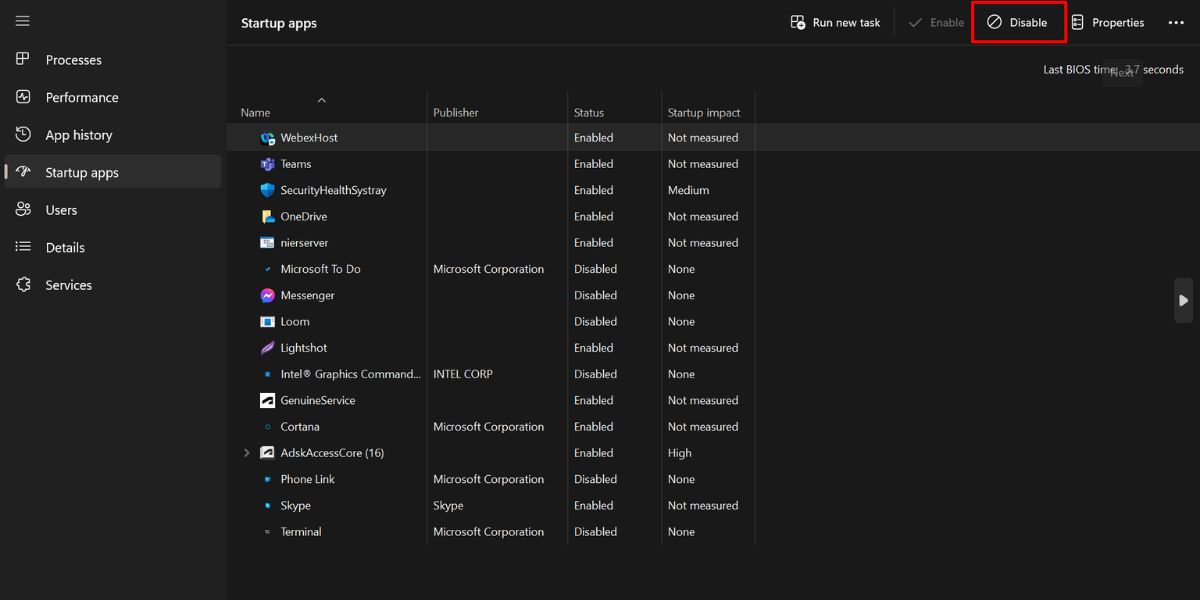This screenshot has height=600, width=1200.
Task: Select the Webex Host app icon
Action: (x=266, y=137)
